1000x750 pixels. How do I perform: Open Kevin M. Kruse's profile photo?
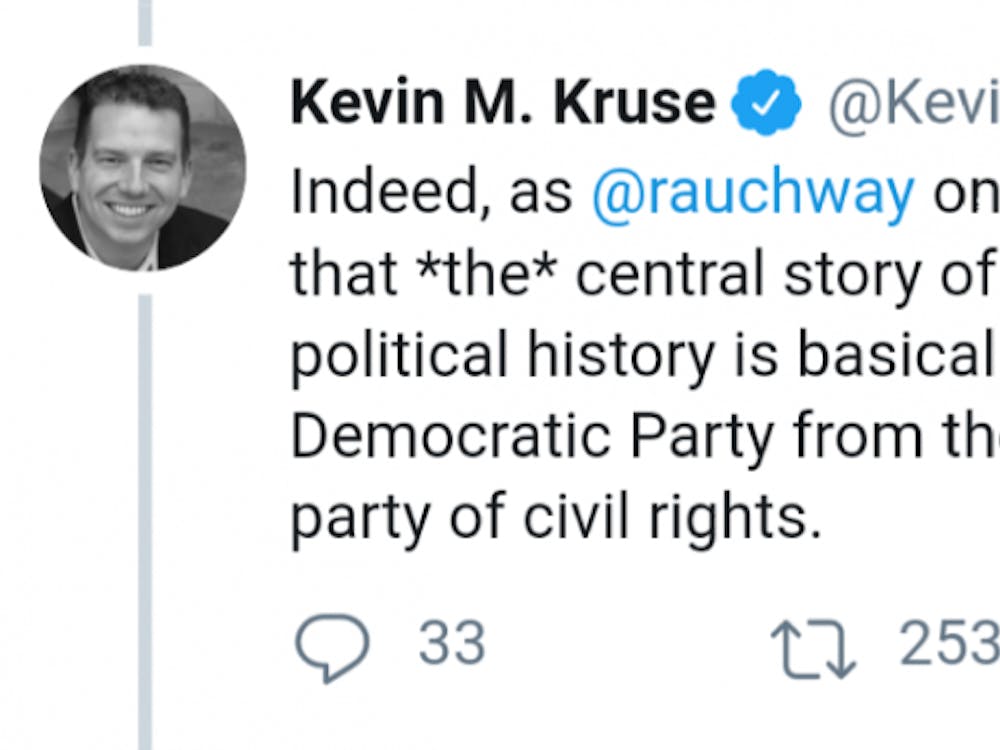[142, 168]
